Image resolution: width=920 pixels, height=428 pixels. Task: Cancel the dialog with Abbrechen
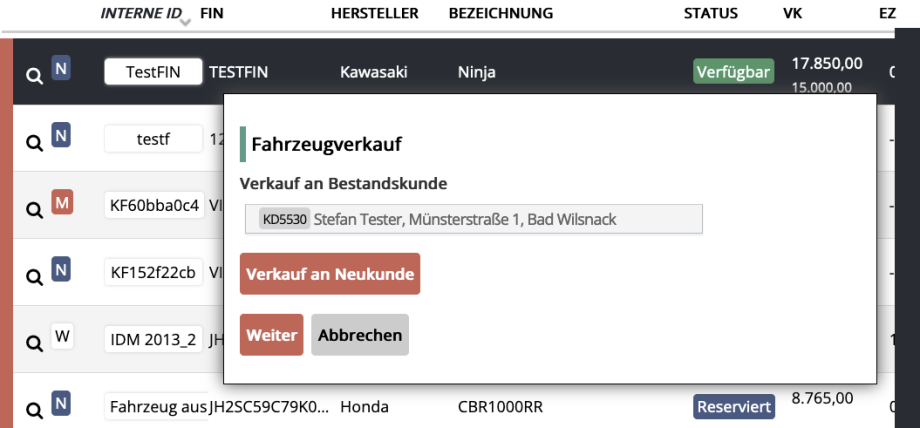[x=360, y=335]
